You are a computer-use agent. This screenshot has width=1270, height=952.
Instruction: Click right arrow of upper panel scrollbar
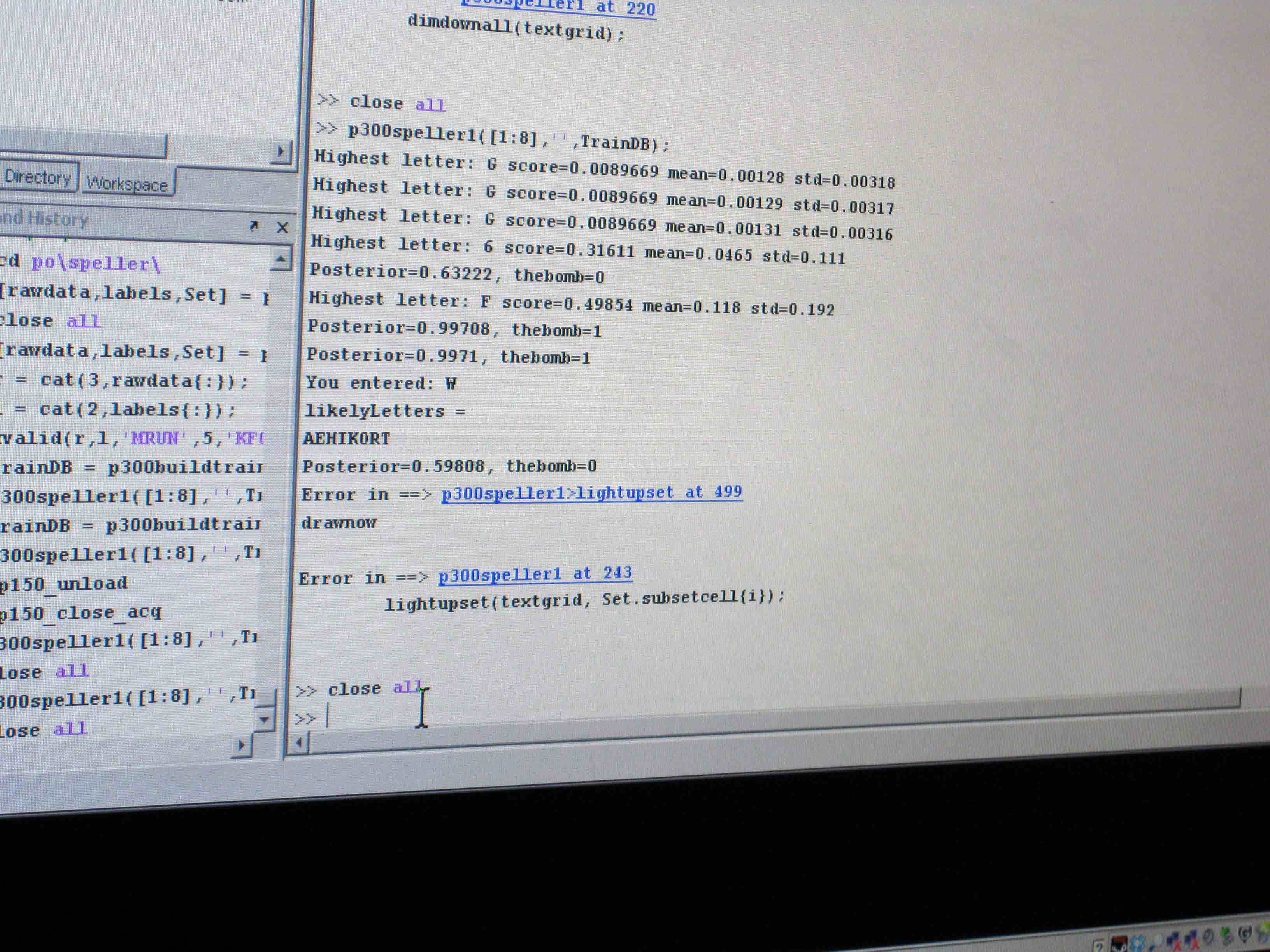tap(280, 152)
